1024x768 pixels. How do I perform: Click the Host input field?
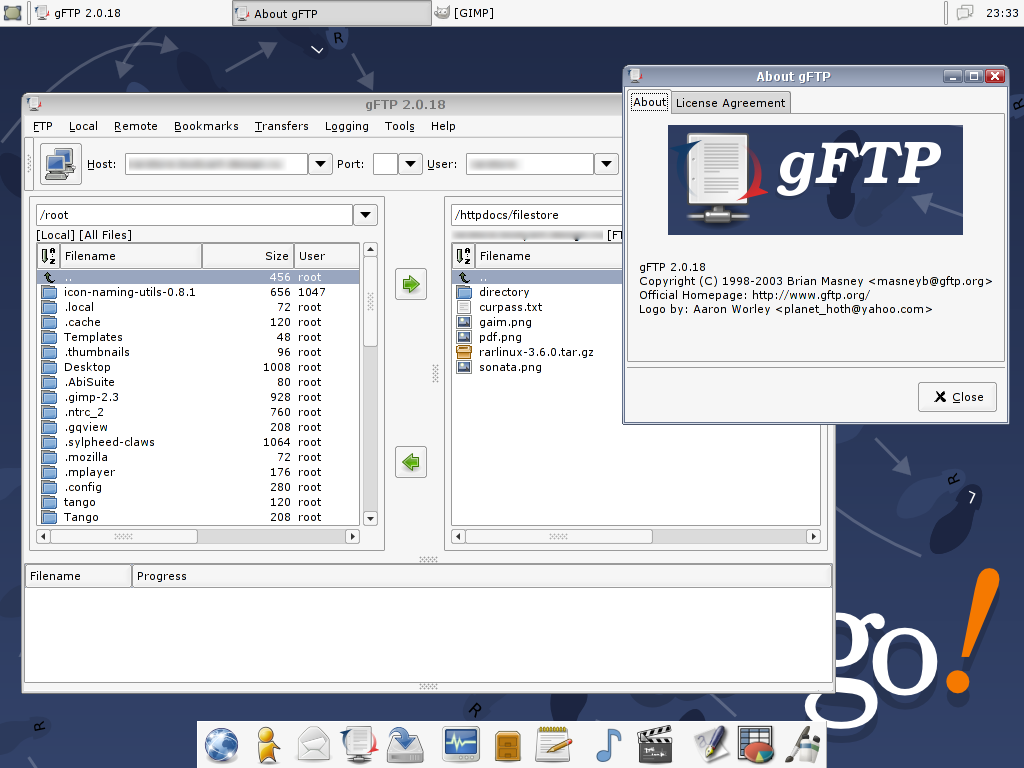point(216,164)
